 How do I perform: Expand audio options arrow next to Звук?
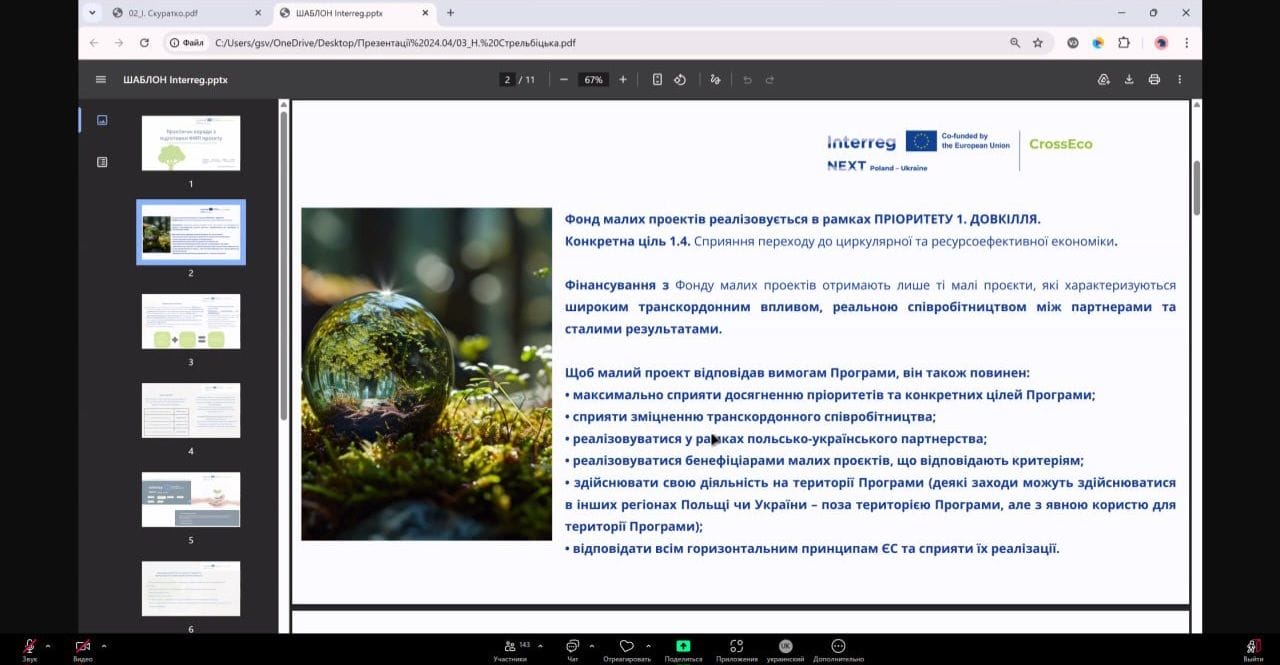point(47,646)
